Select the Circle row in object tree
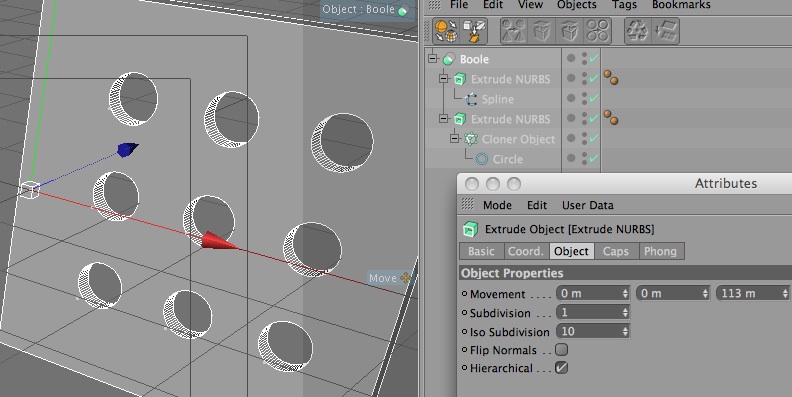This screenshot has height=397, width=792. click(507, 159)
